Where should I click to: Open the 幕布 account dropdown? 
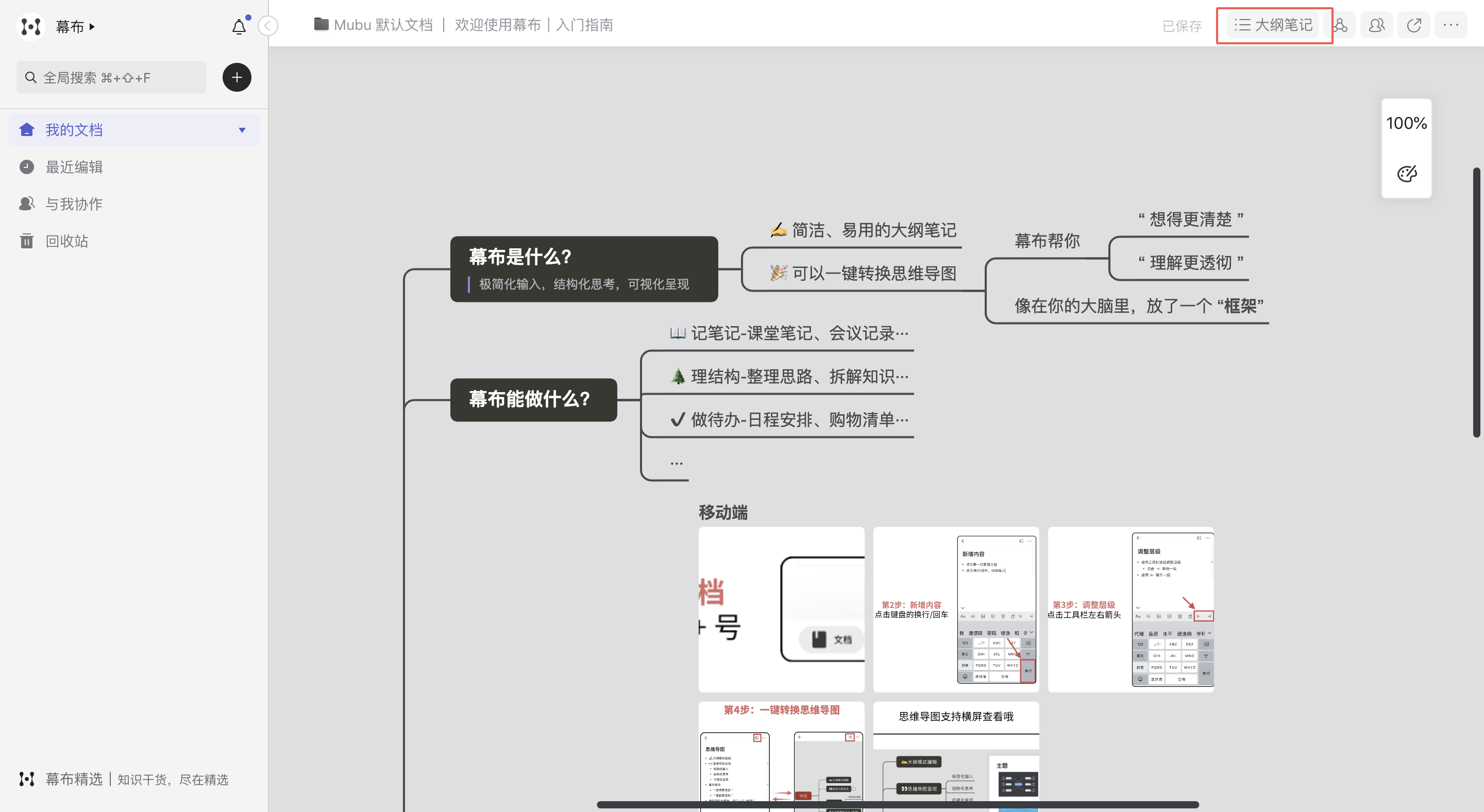[75, 26]
